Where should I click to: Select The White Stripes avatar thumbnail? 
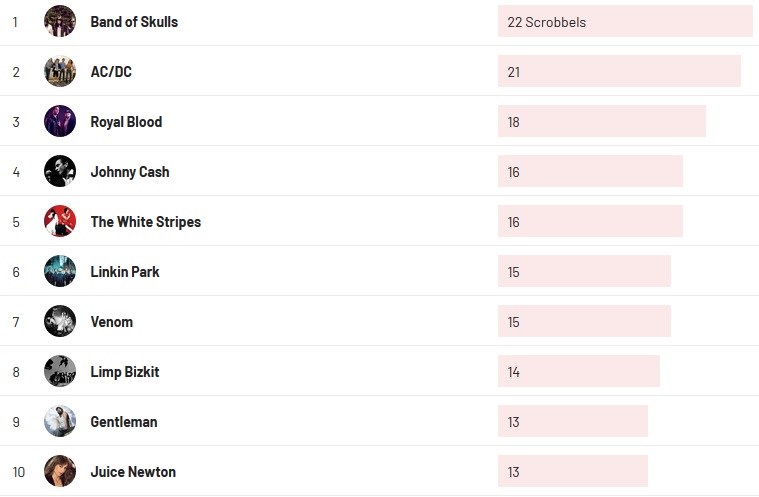[x=60, y=221]
